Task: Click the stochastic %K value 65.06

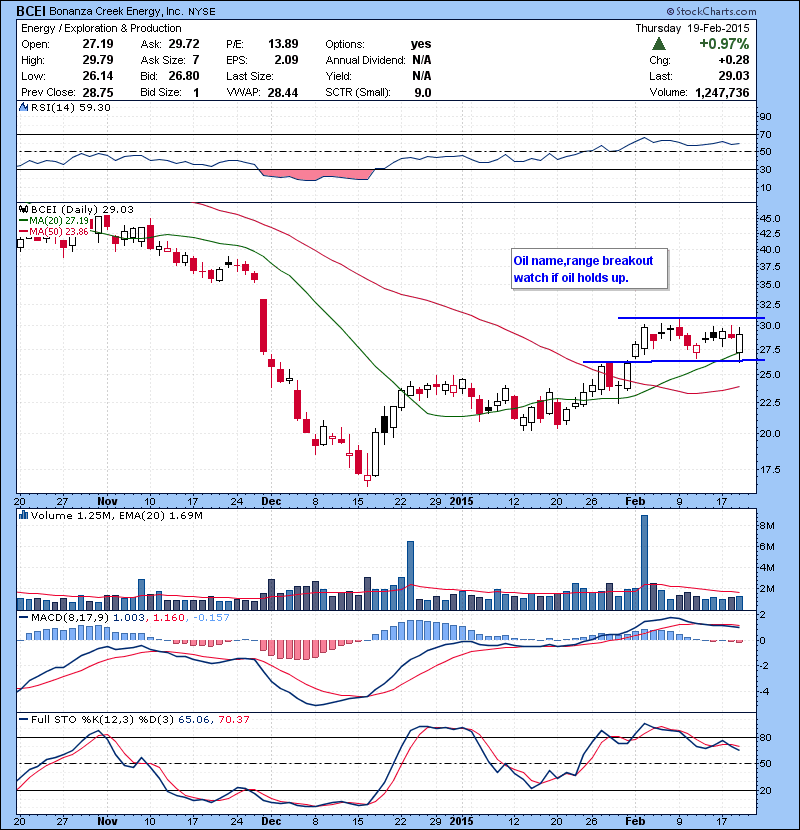Action: (194, 719)
